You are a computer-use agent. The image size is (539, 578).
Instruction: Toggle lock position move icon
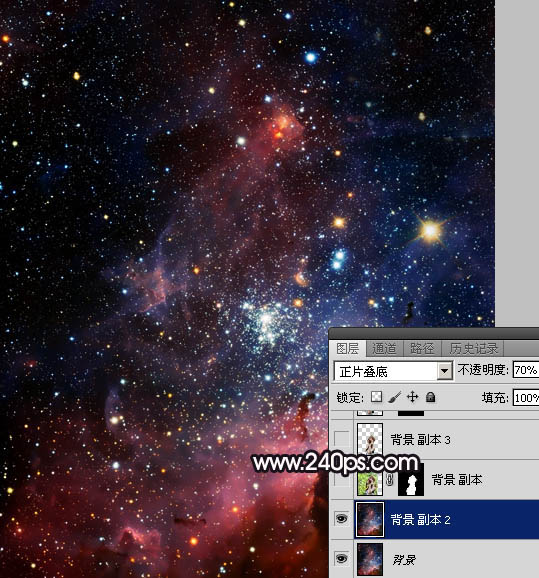click(x=412, y=397)
